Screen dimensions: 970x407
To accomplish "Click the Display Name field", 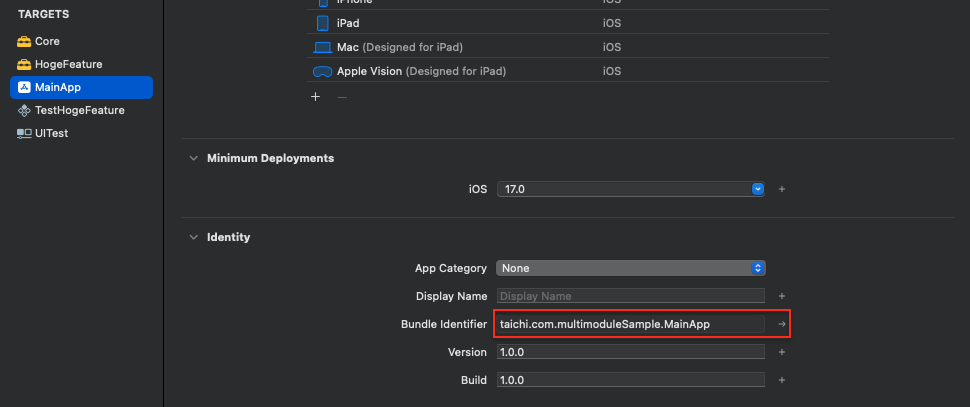I will 630,296.
